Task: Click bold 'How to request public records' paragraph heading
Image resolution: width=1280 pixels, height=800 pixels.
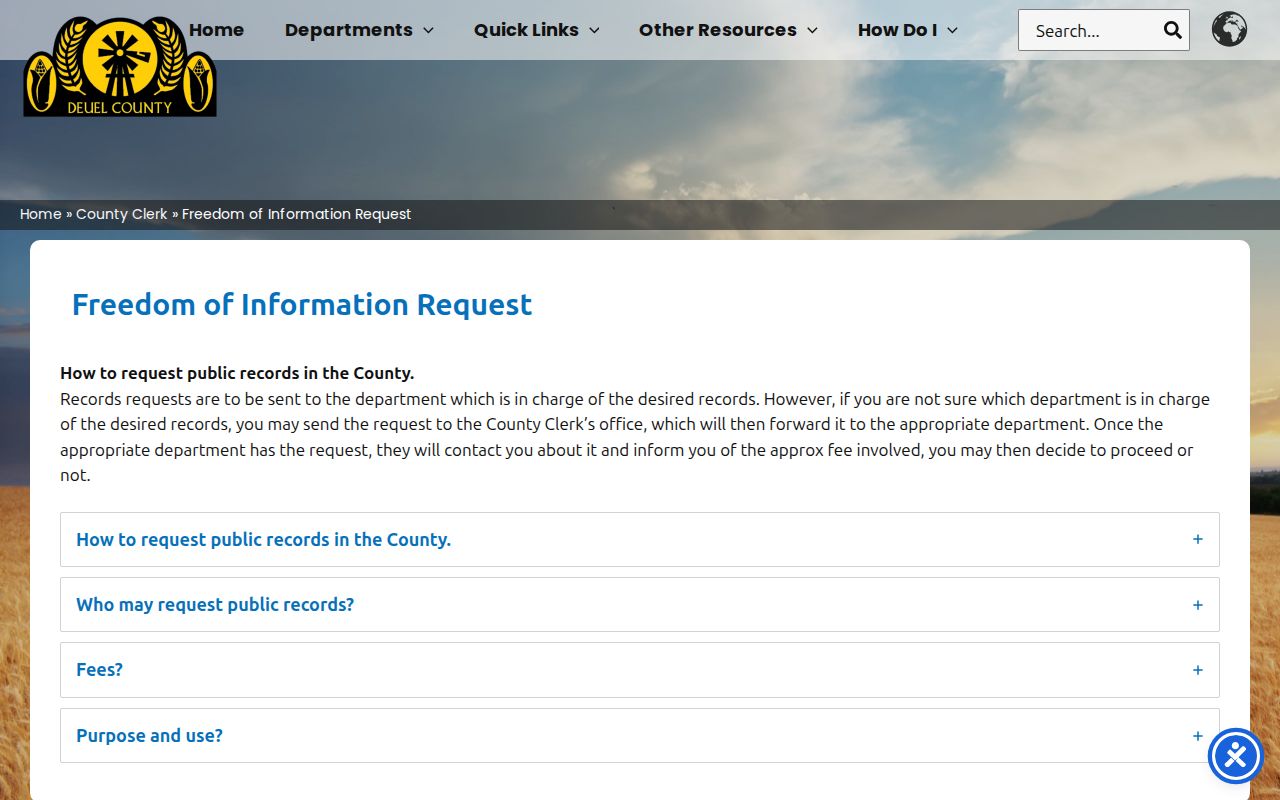Action: tap(237, 373)
